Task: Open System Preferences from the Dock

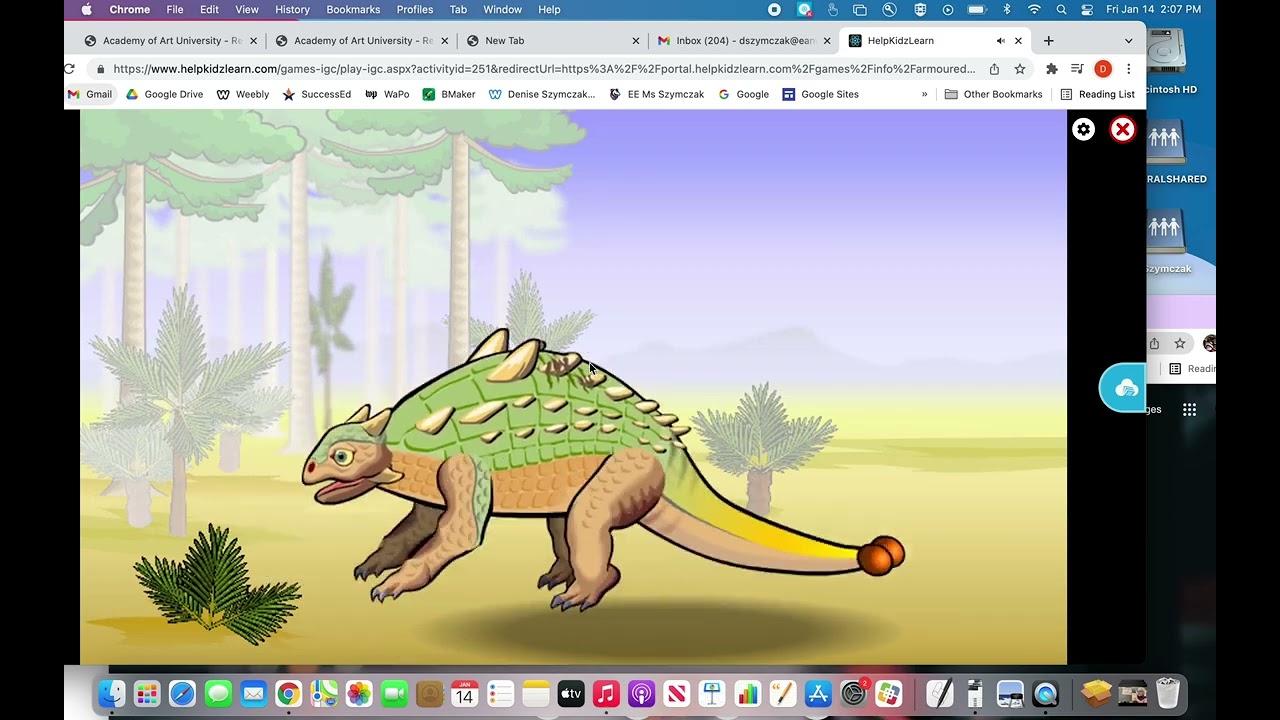Action: [854, 693]
